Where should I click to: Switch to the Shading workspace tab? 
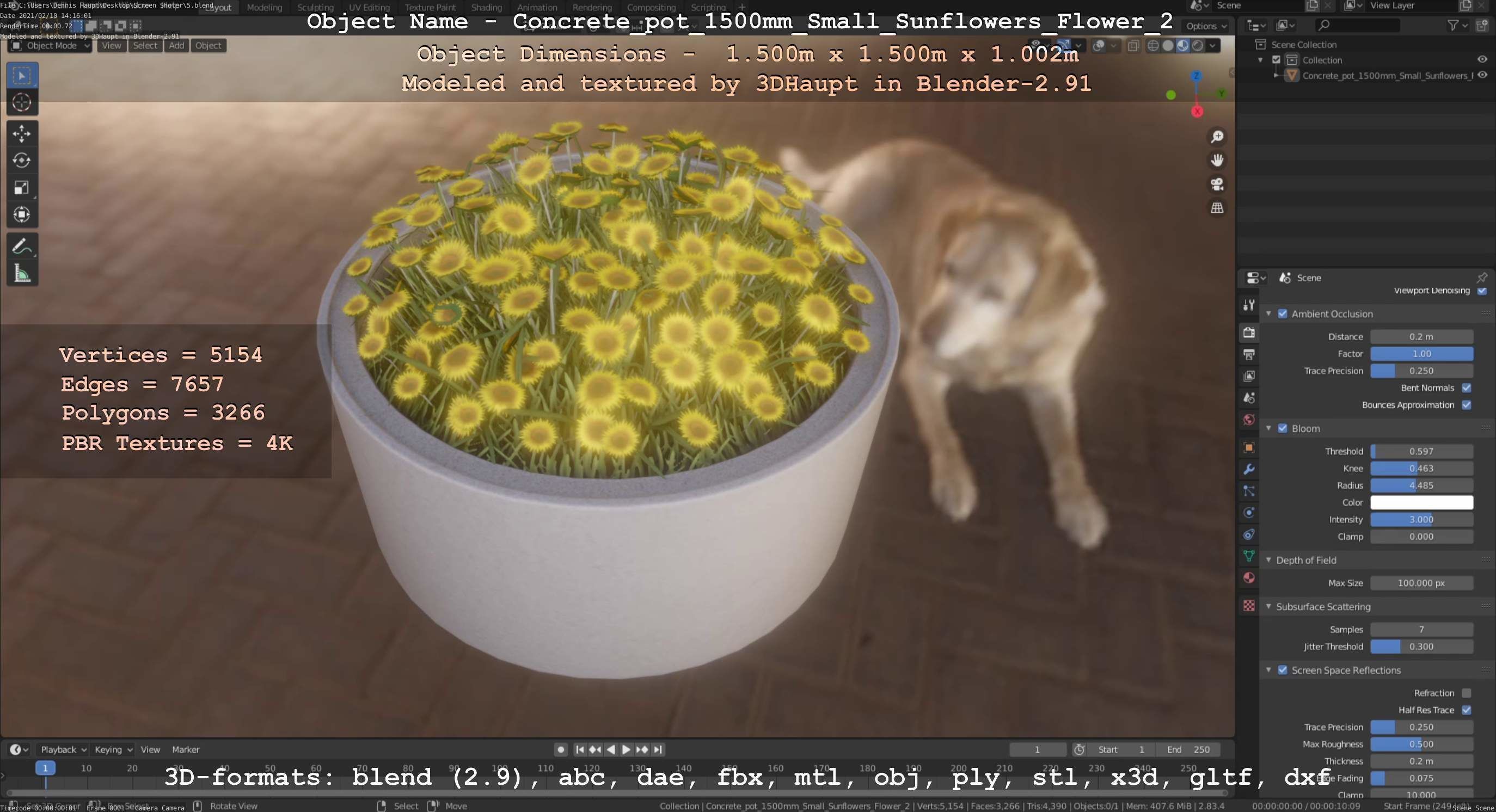(486, 8)
